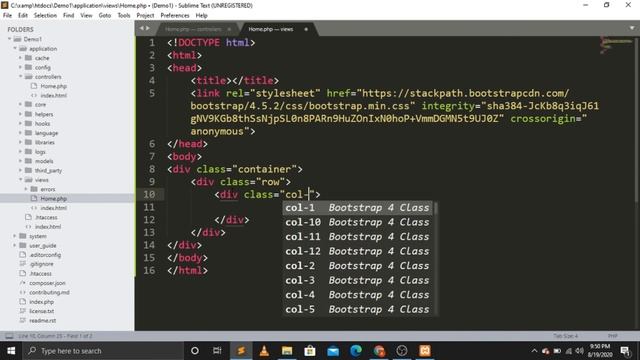Choose col-5 autocomplete suggestion
This screenshot has height=360, width=640.
coord(358,310)
